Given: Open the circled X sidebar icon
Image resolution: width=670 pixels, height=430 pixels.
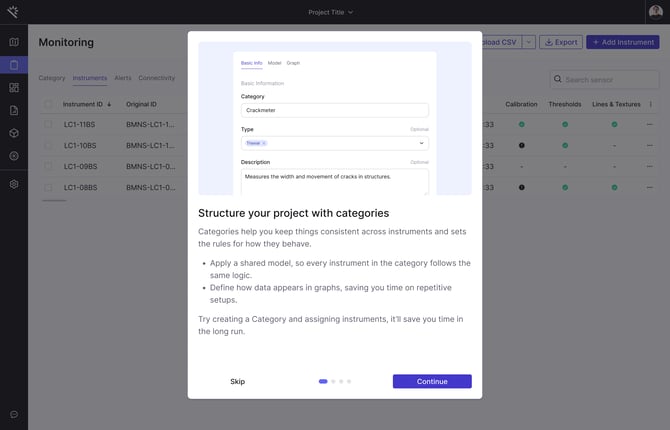Looking at the screenshot, I should coord(14,156).
